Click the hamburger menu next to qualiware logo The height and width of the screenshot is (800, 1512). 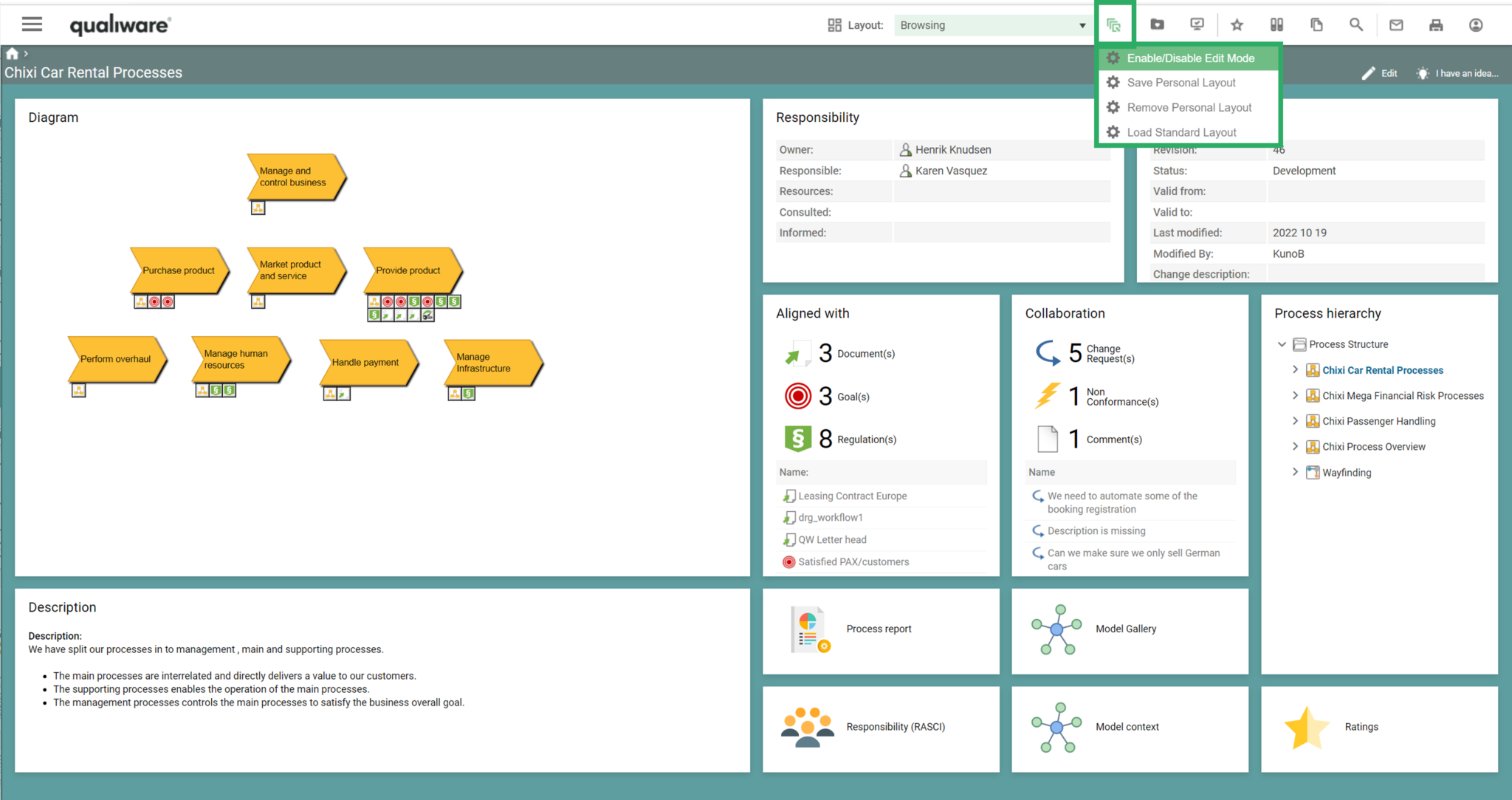click(x=32, y=24)
